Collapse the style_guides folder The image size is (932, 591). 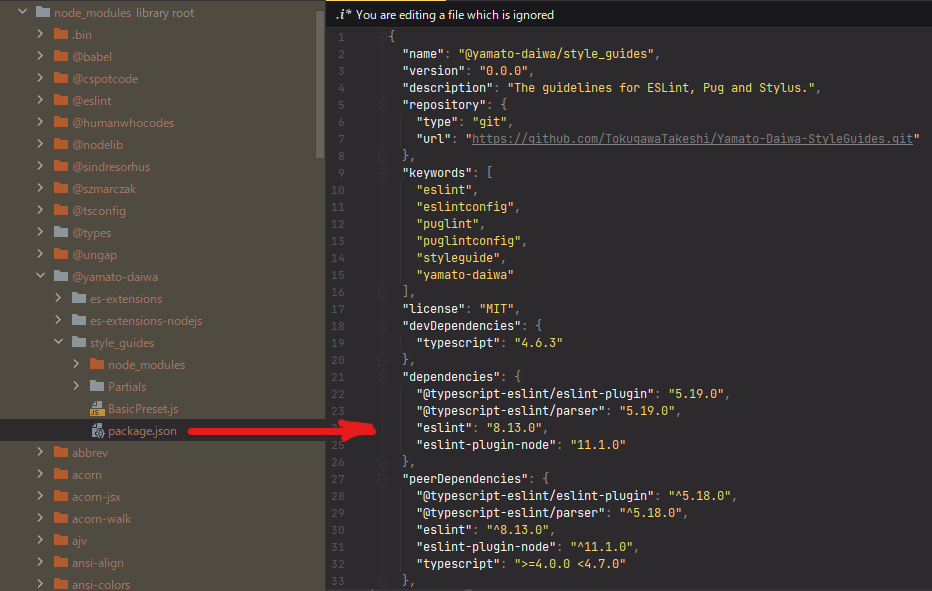point(58,342)
